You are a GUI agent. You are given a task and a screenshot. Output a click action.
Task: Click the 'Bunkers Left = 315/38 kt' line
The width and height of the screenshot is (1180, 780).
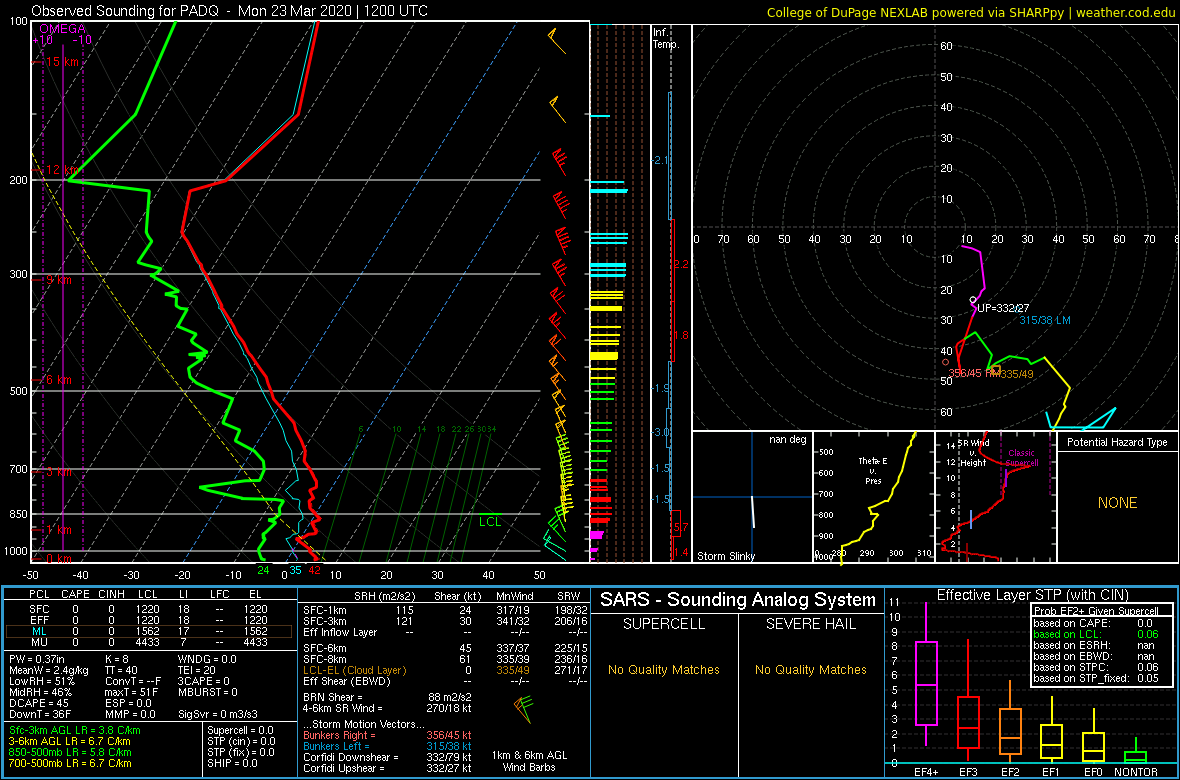coord(387,746)
